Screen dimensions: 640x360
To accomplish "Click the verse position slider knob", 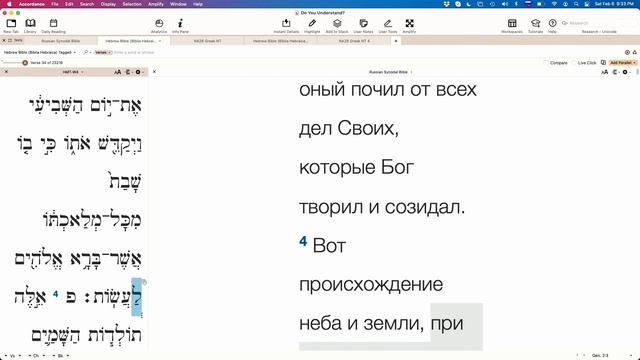I will [x=25, y=63].
